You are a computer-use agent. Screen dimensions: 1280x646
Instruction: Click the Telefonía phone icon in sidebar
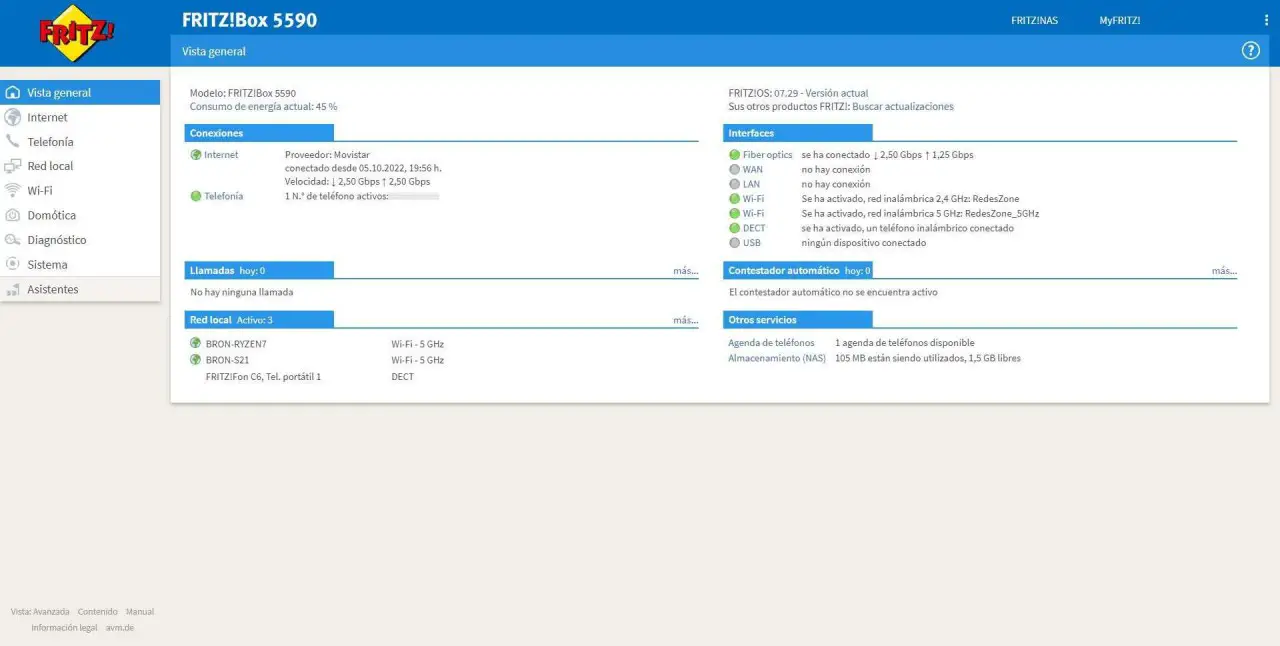click(x=13, y=142)
